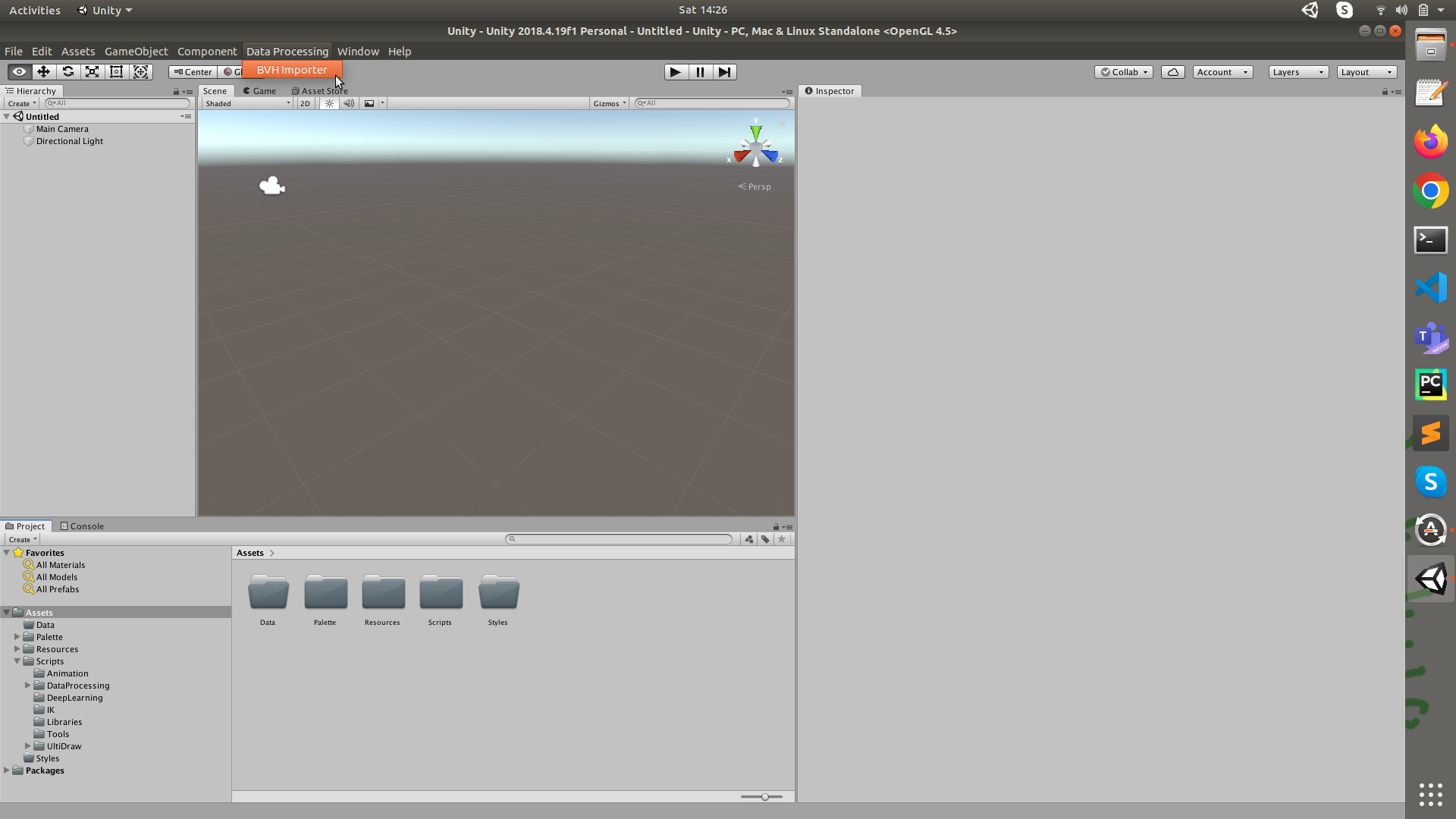Select the Rotate tool
1456x819 pixels.
(68, 72)
